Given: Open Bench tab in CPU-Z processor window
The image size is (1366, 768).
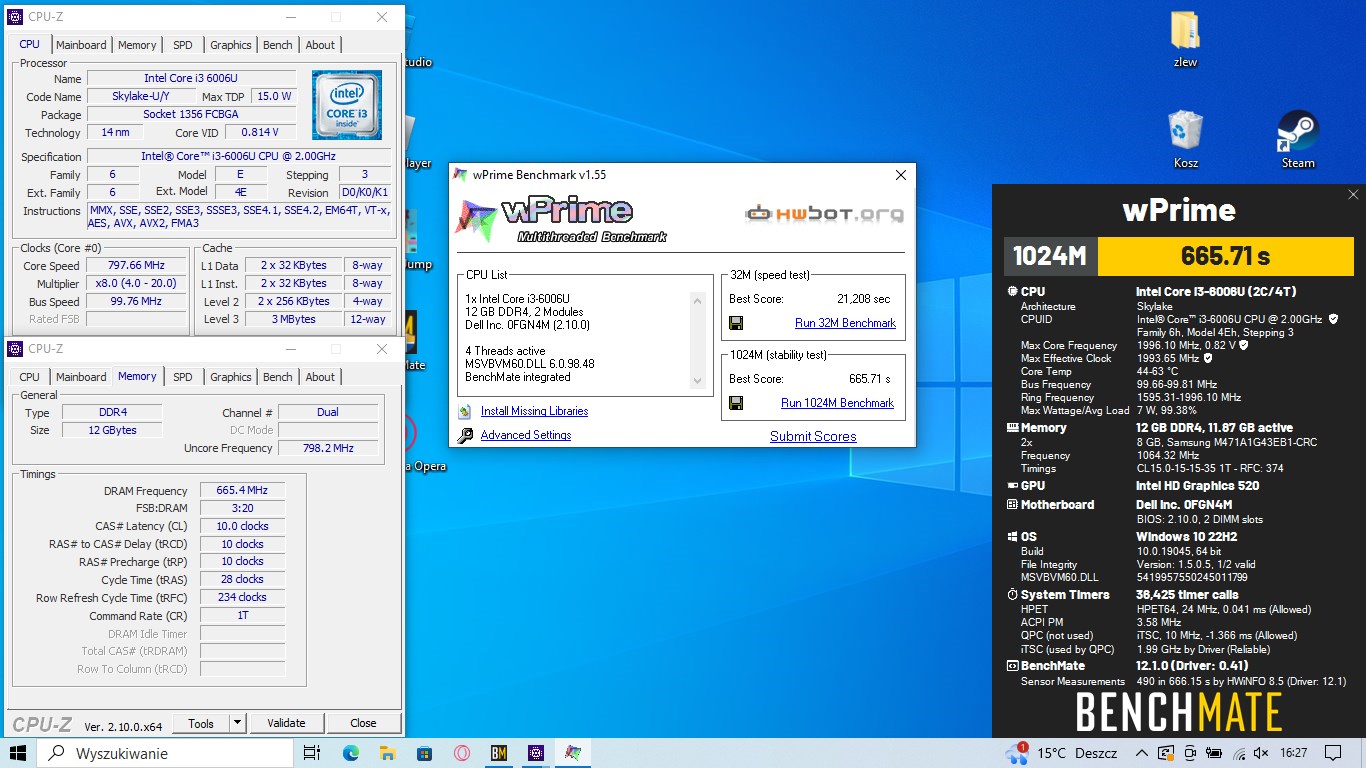Looking at the screenshot, I should click(278, 45).
